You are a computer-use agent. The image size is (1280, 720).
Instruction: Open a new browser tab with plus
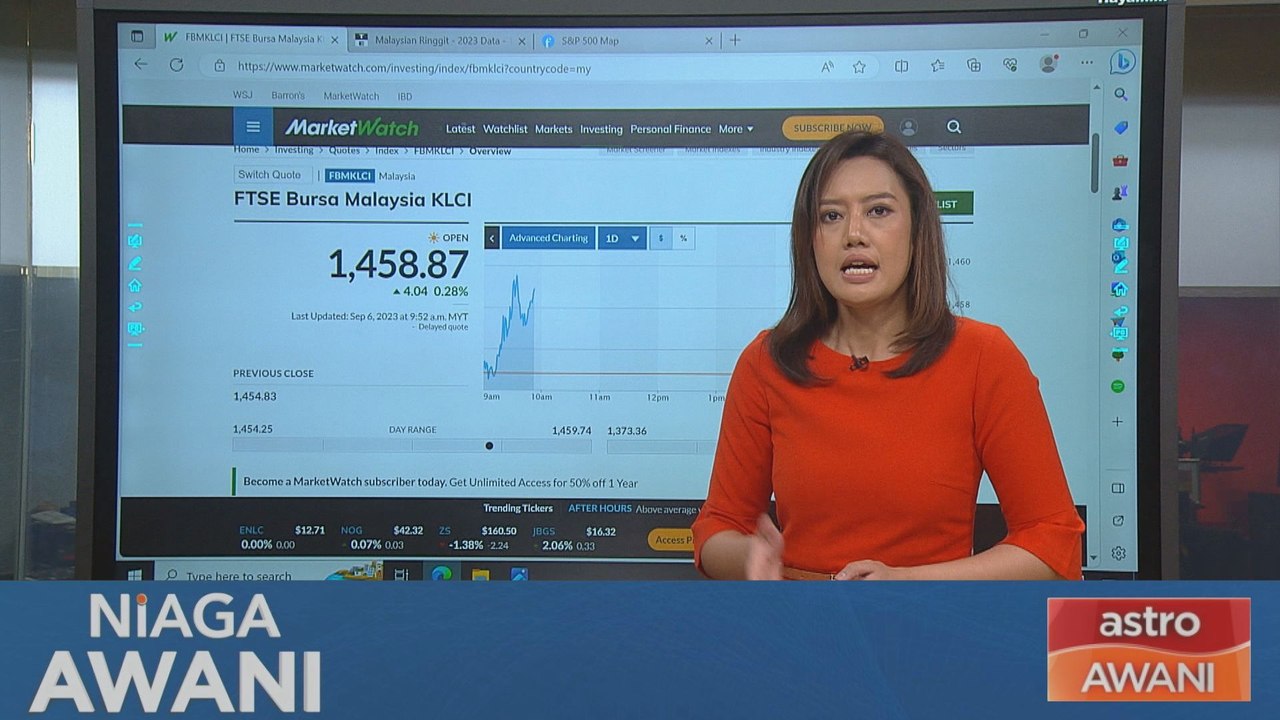[735, 40]
